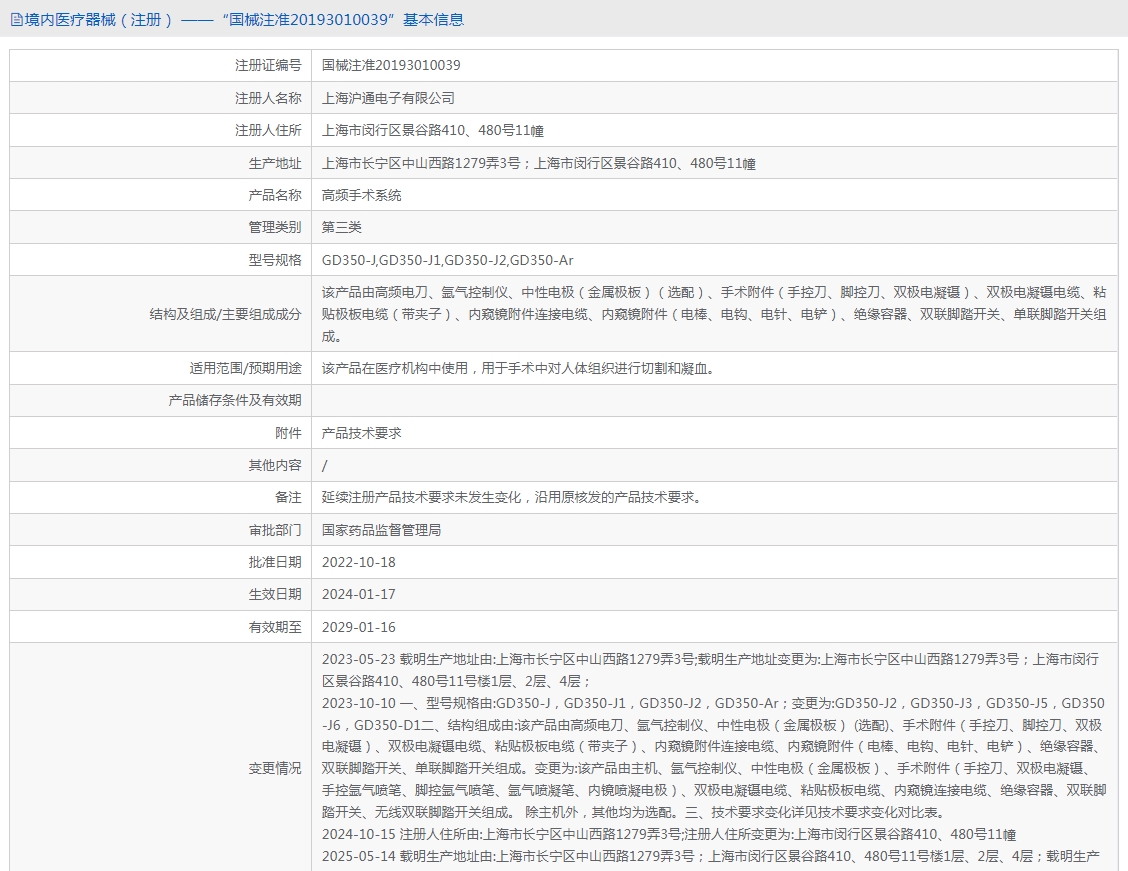Select the expiry date 2029-01-16

(x=358, y=627)
